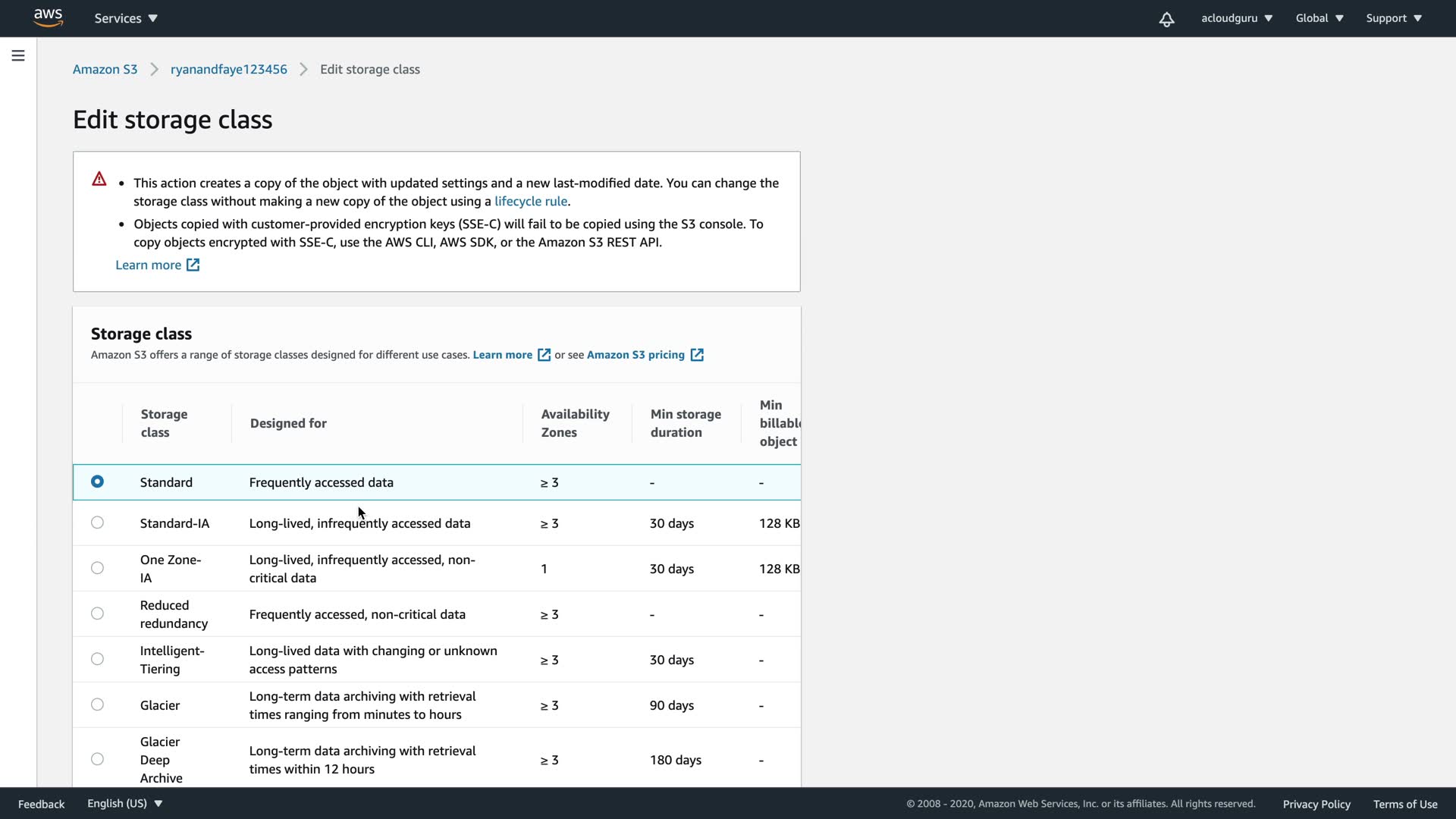The width and height of the screenshot is (1456, 819).
Task: Open the notifications bell
Action: [1166, 19]
